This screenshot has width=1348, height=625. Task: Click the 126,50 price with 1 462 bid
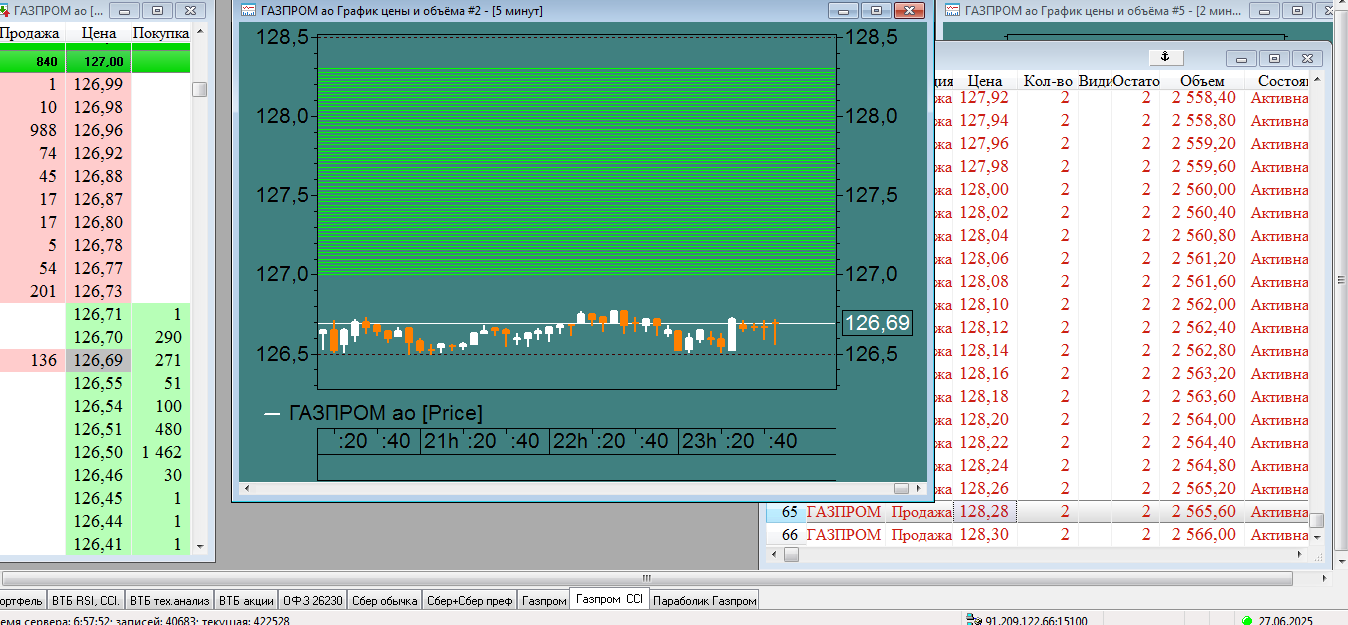pyautogui.click(x=98, y=452)
